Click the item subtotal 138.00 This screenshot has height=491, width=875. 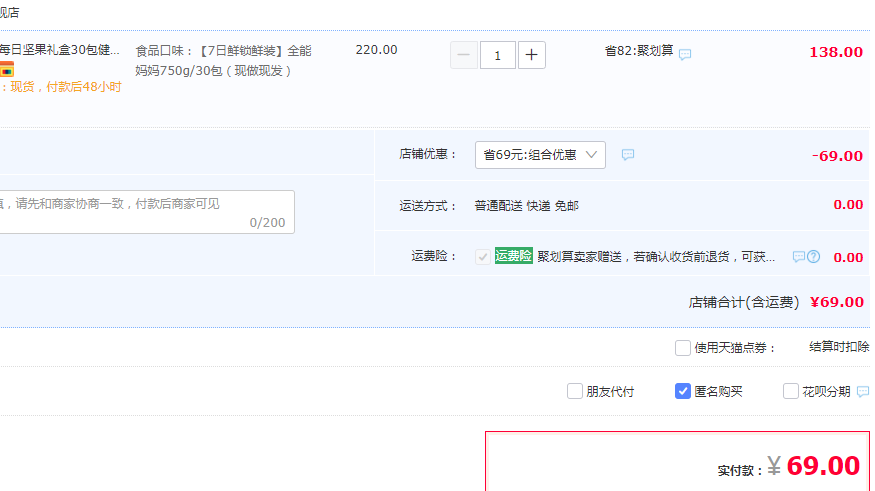[x=836, y=52]
